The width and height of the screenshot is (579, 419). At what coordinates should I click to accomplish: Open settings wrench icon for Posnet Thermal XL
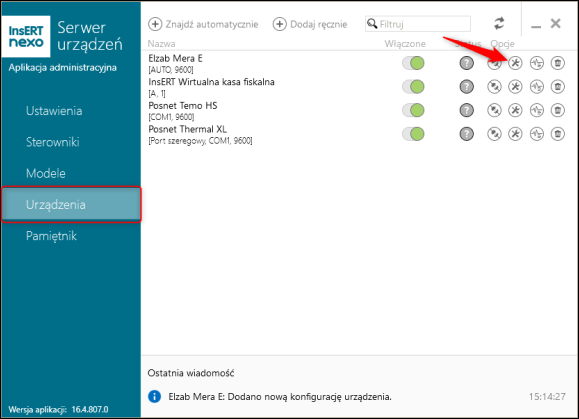pos(515,134)
